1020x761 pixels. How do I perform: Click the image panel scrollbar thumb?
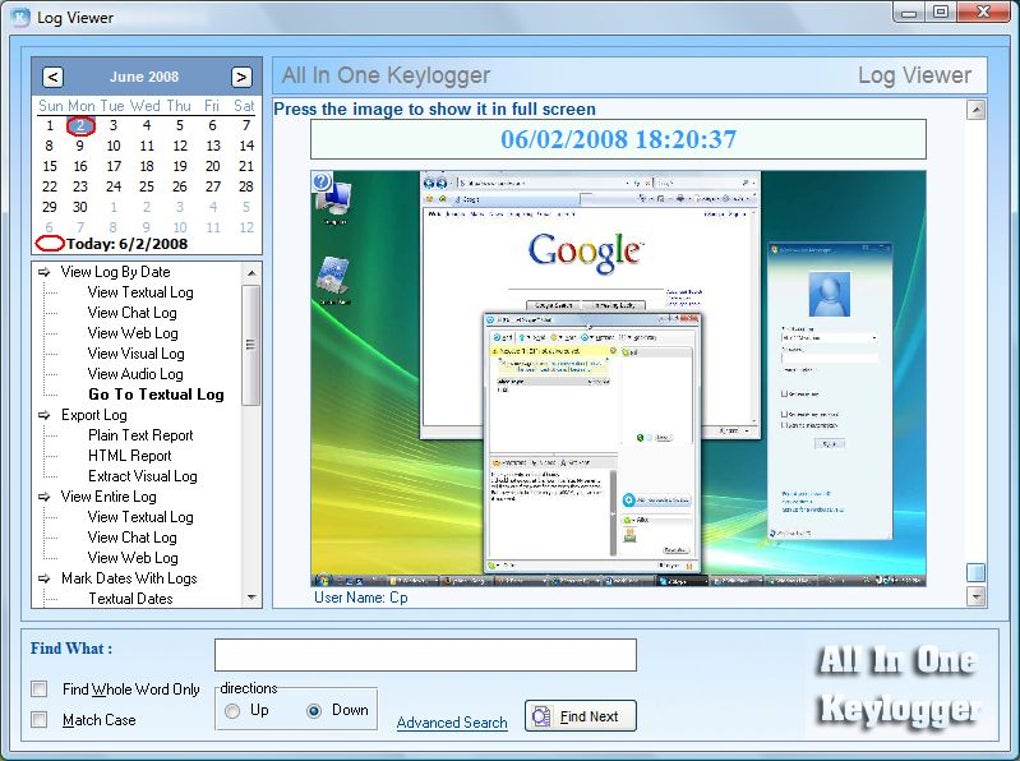[x=975, y=572]
